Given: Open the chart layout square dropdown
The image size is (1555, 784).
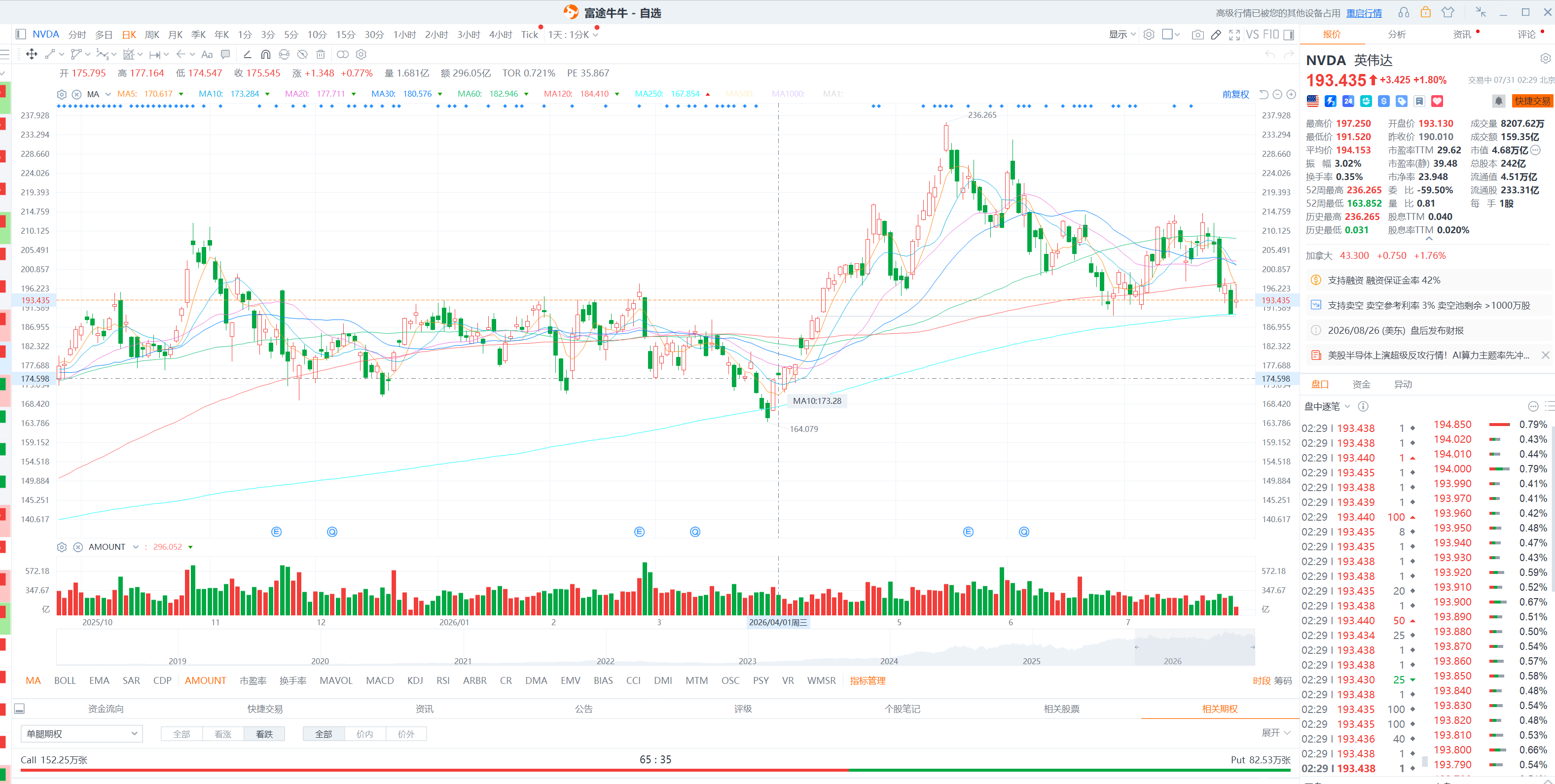Looking at the screenshot, I should coord(1171,35).
